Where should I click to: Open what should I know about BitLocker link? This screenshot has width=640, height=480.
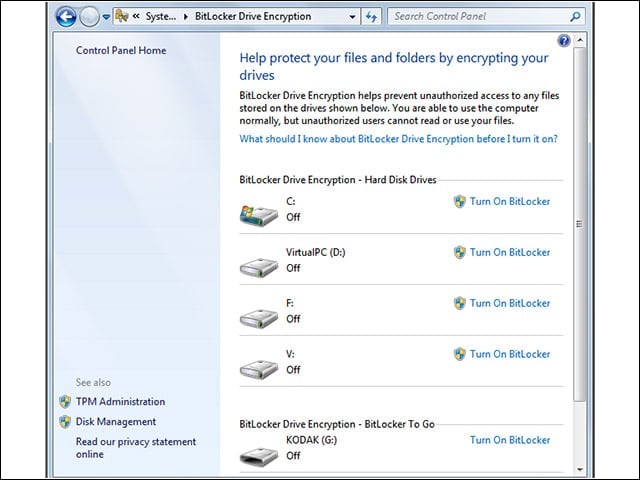tap(398, 139)
